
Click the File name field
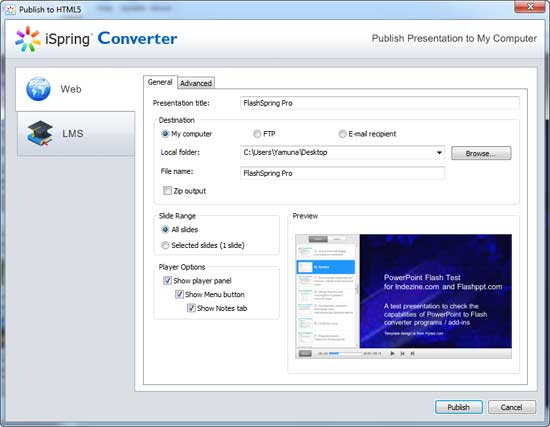342,173
